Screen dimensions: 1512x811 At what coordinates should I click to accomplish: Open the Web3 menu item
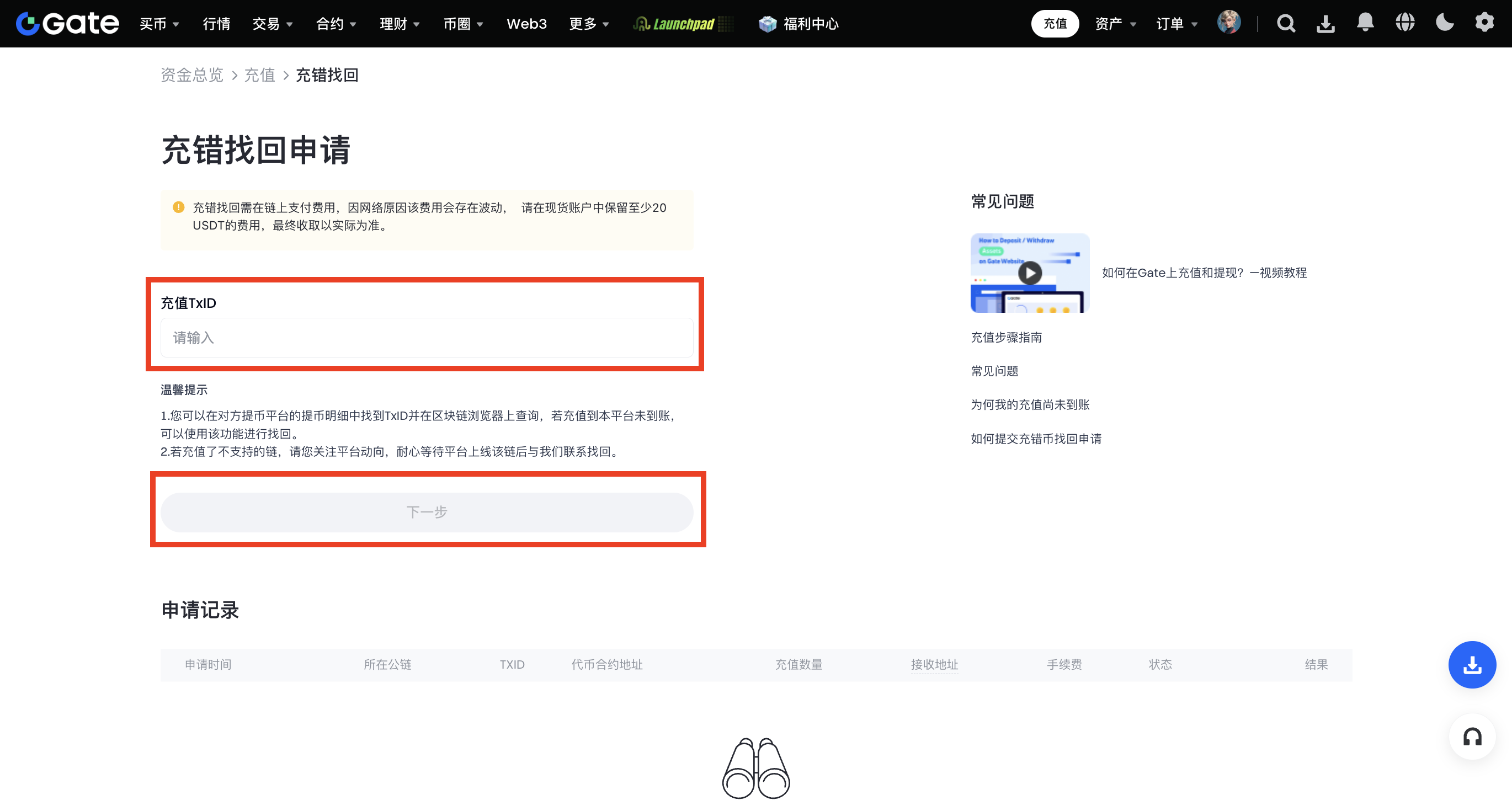pyautogui.click(x=526, y=24)
